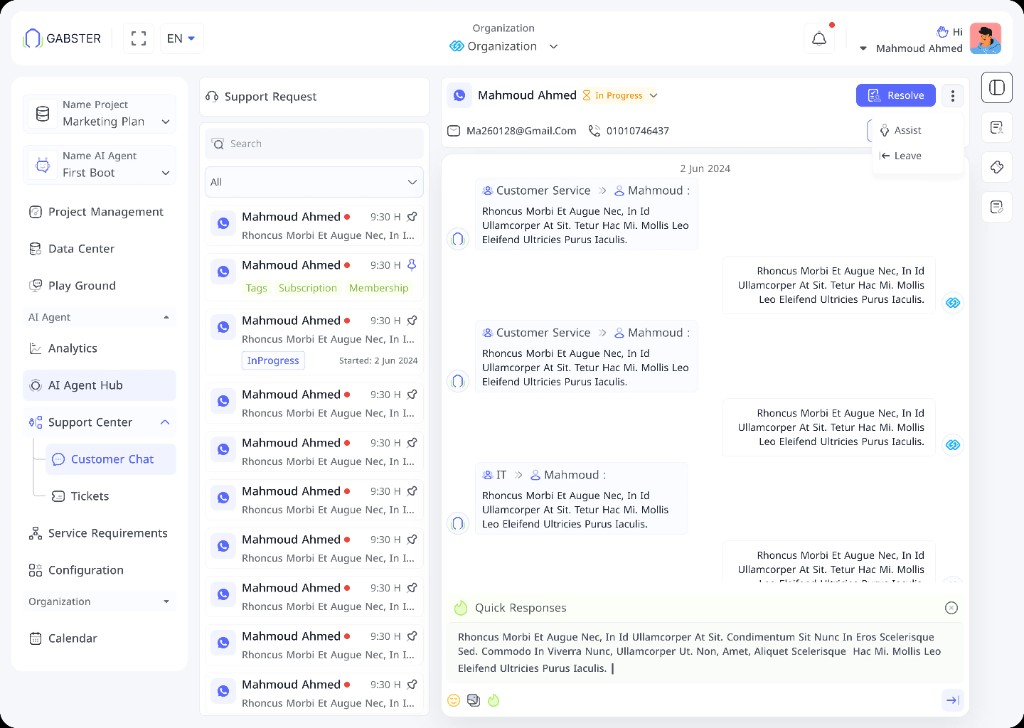1024x728 pixels.
Task: Click the email envelope icon
Action: 453,131
